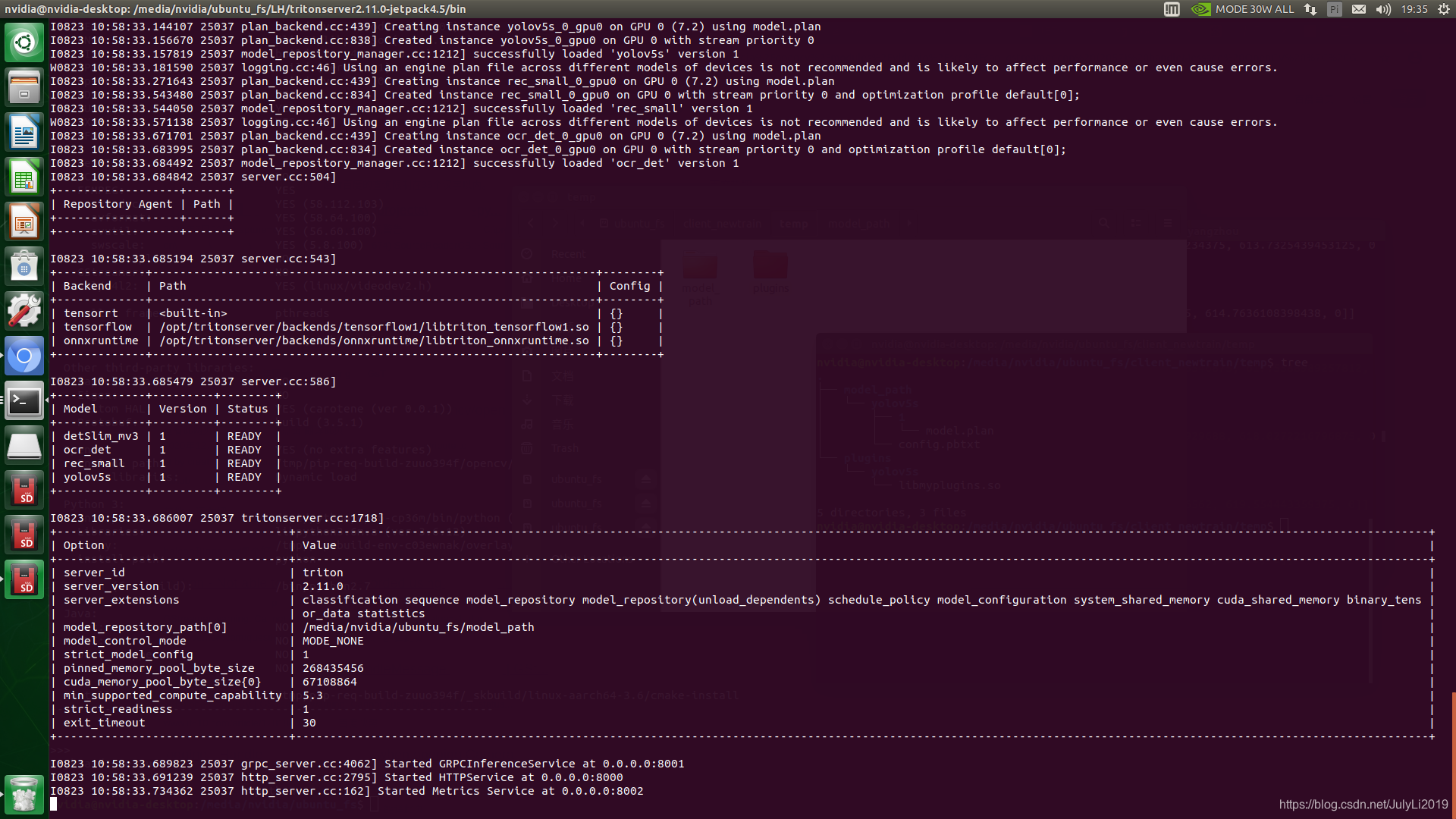The height and width of the screenshot is (819, 1456).
Task: Click the 'strict_model_config' option
Action: 128,654
